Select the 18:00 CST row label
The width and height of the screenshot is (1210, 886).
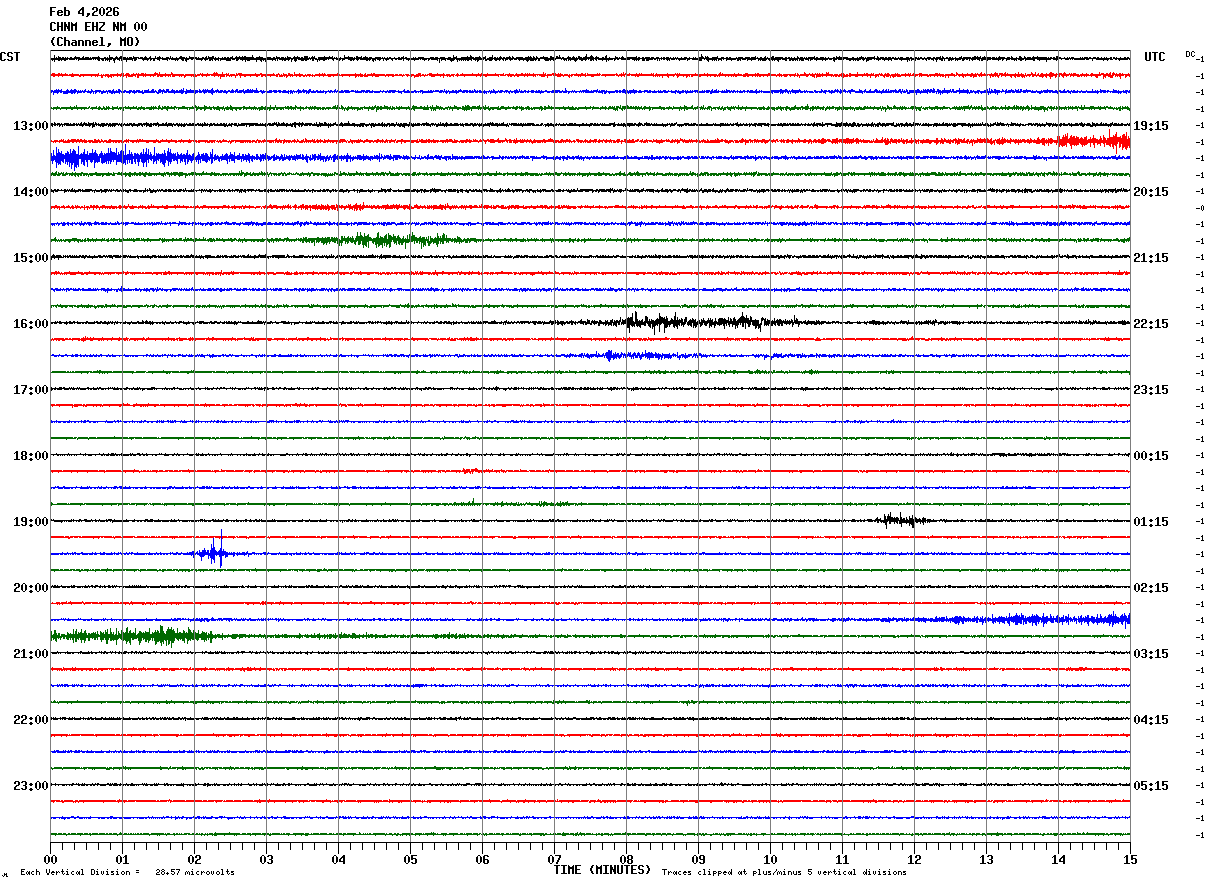click(31, 456)
